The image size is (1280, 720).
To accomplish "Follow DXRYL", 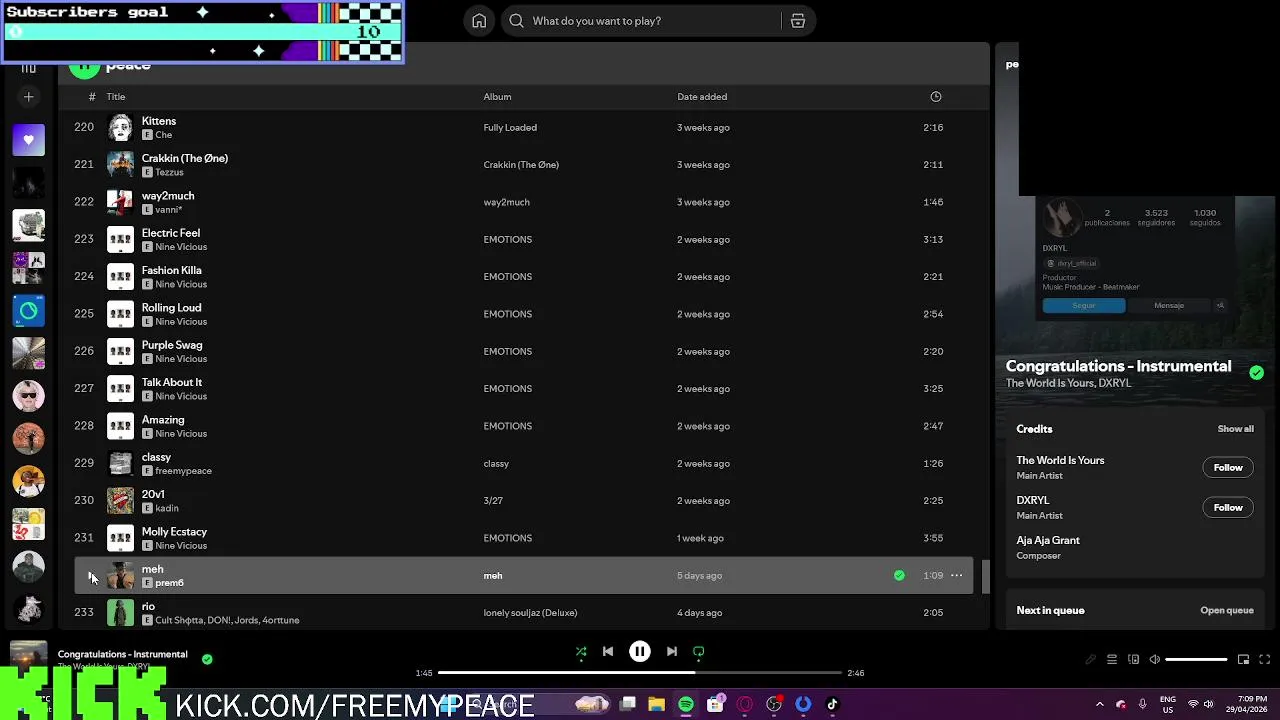I will click(1228, 508).
